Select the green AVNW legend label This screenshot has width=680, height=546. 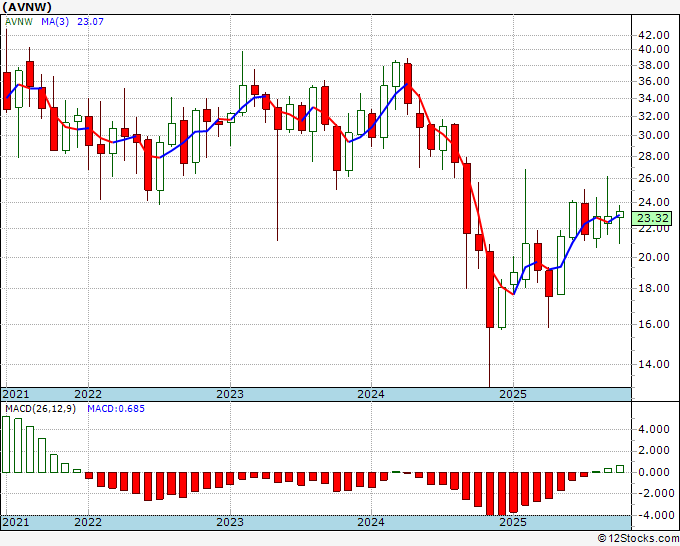[x=19, y=22]
